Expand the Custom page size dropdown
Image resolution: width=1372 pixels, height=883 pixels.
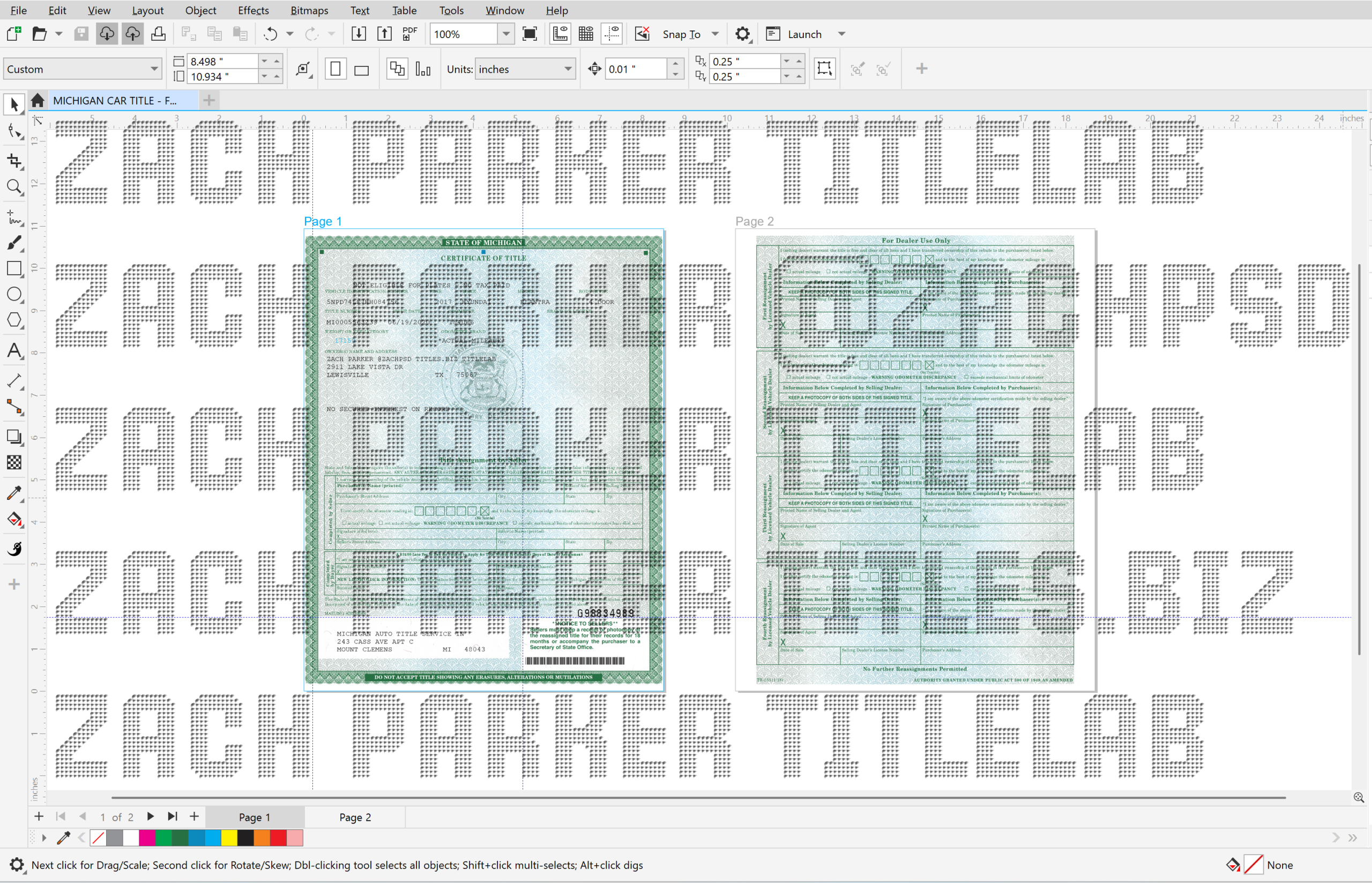pyautogui.click(x=154, y=69)
